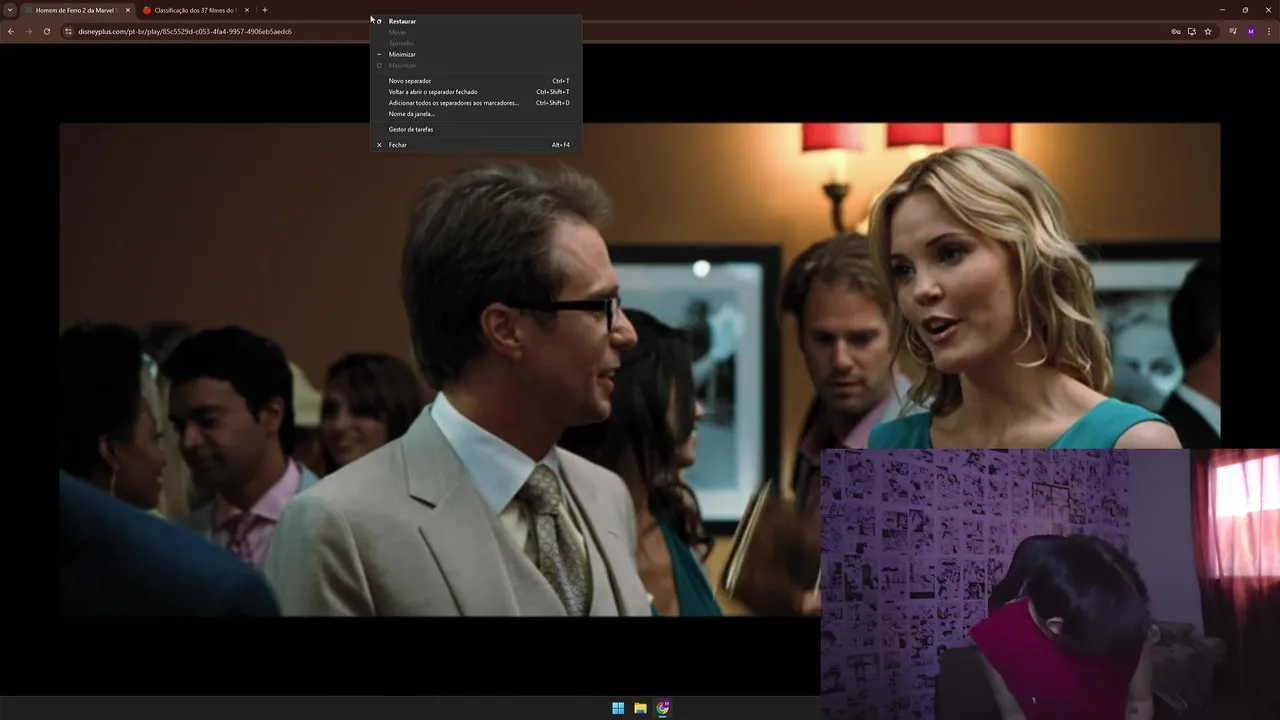1280x720 pixels.
Task: Open Gestor de tarefas from menu
Action: click(475, 129)
